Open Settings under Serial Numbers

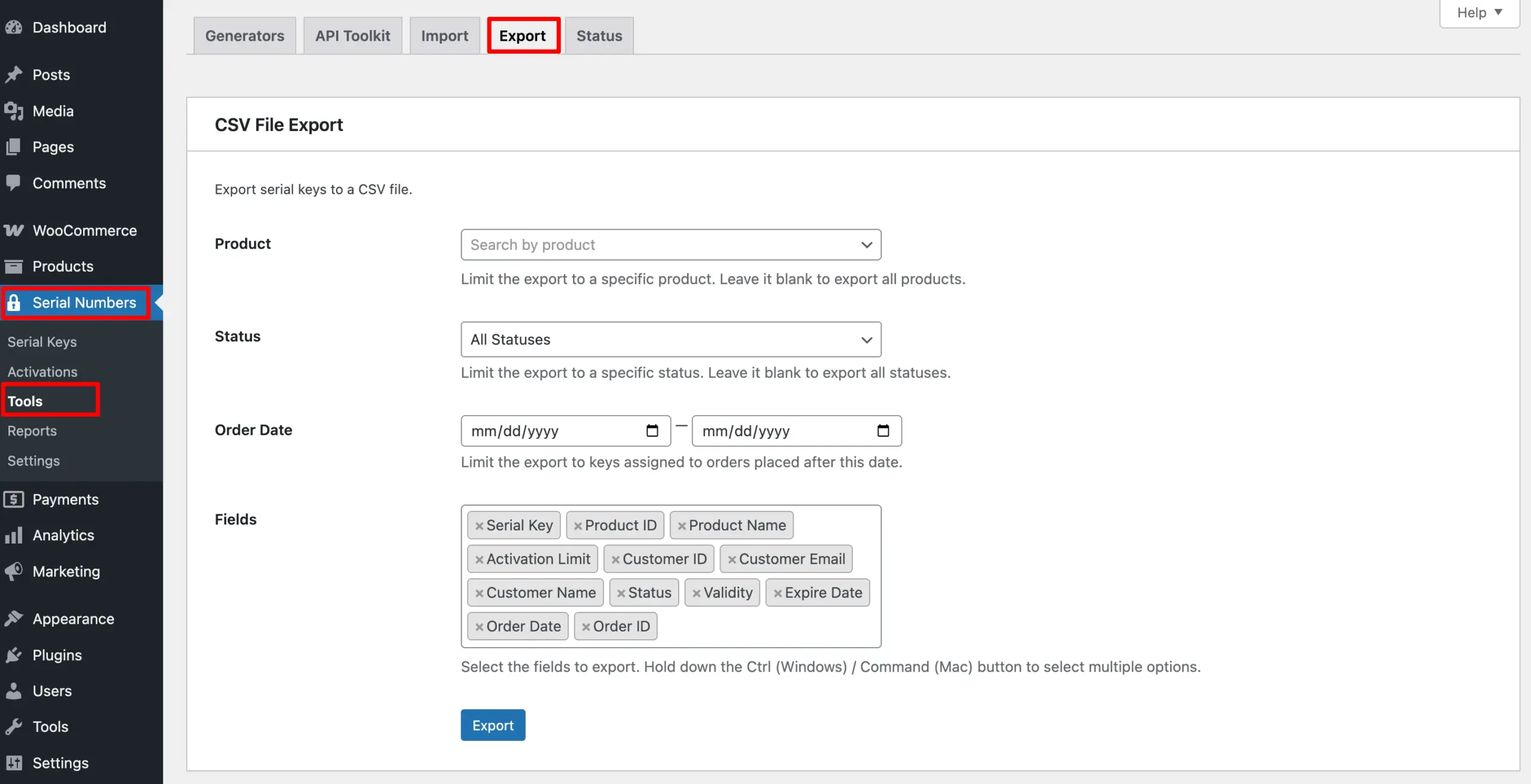tap(33, 460)
